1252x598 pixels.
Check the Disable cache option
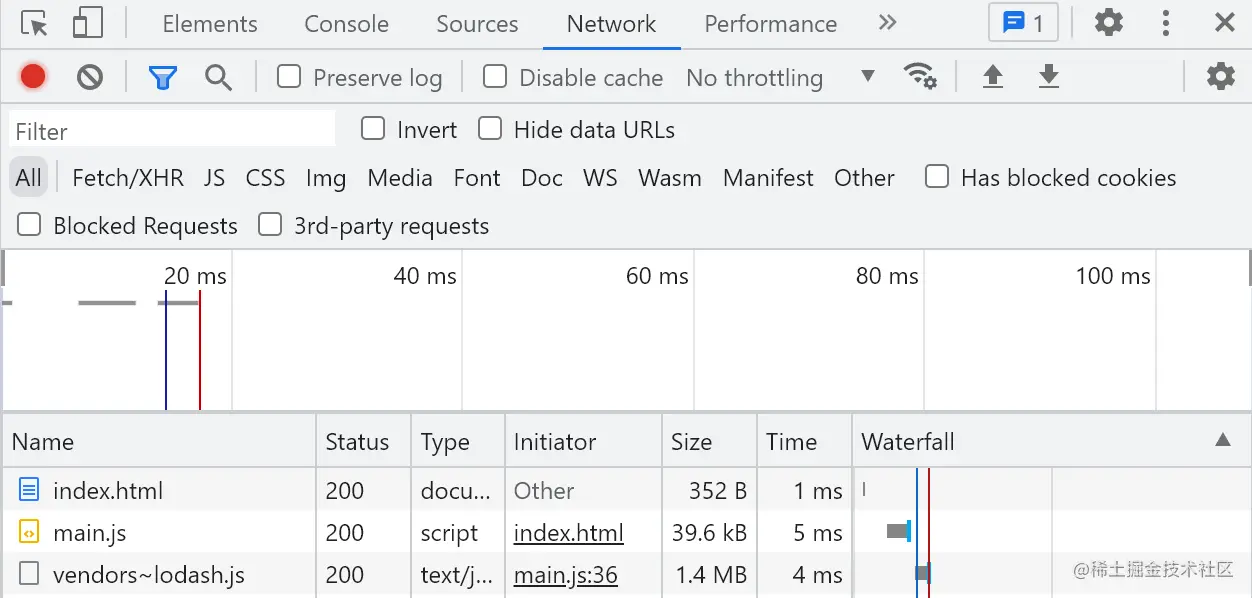[495, 77]
